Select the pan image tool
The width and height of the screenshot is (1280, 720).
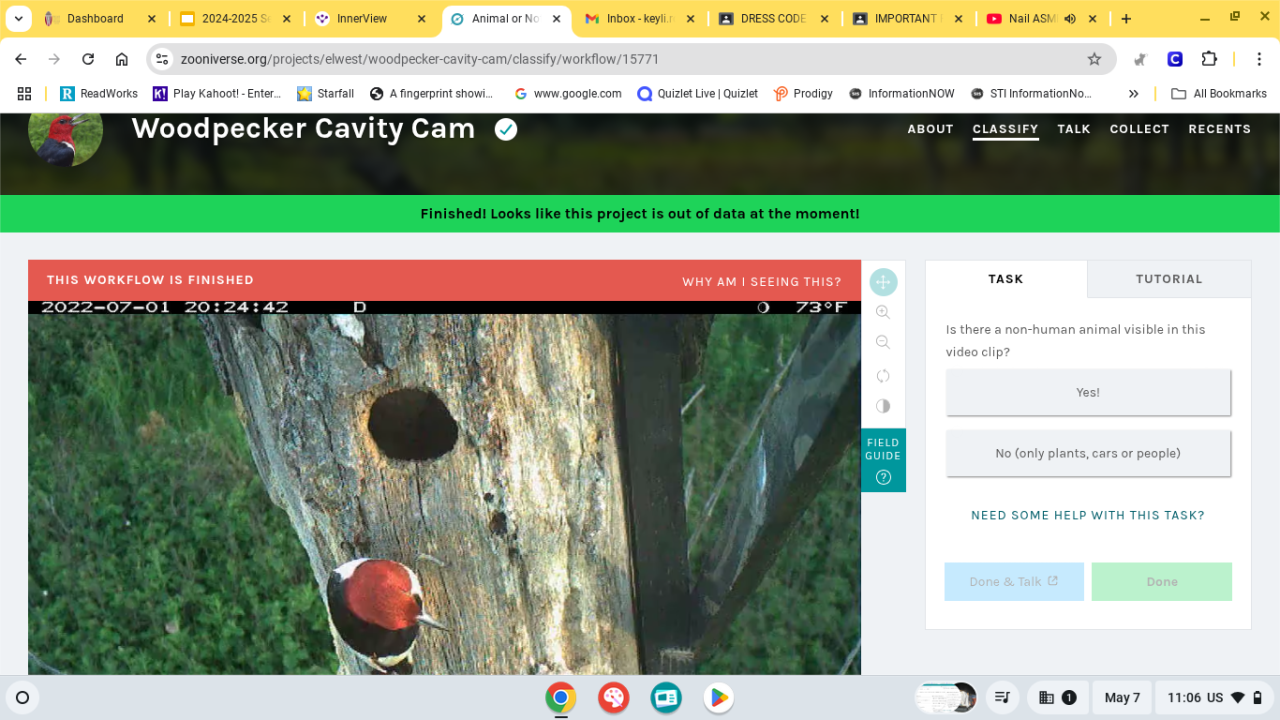pos(883,282)
